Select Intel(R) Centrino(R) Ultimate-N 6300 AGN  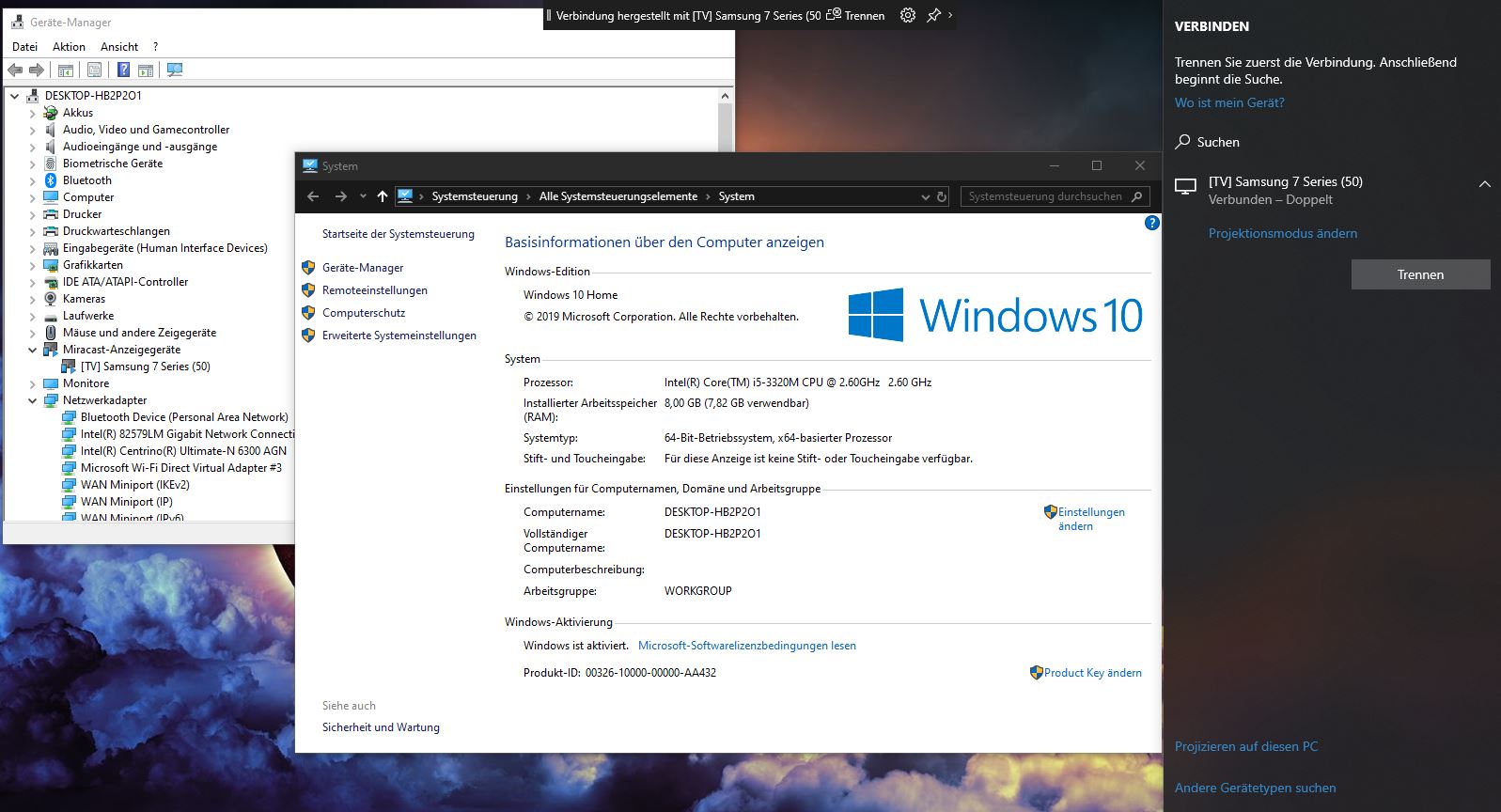click(183, 451)
